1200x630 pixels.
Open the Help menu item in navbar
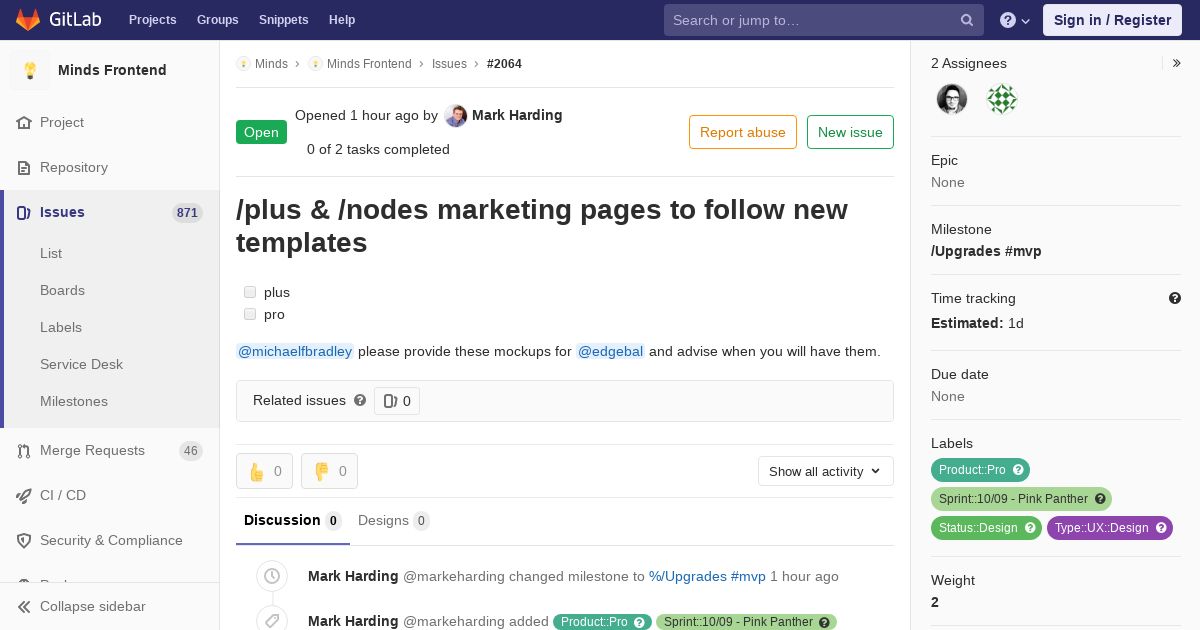[x=342, y=20]
